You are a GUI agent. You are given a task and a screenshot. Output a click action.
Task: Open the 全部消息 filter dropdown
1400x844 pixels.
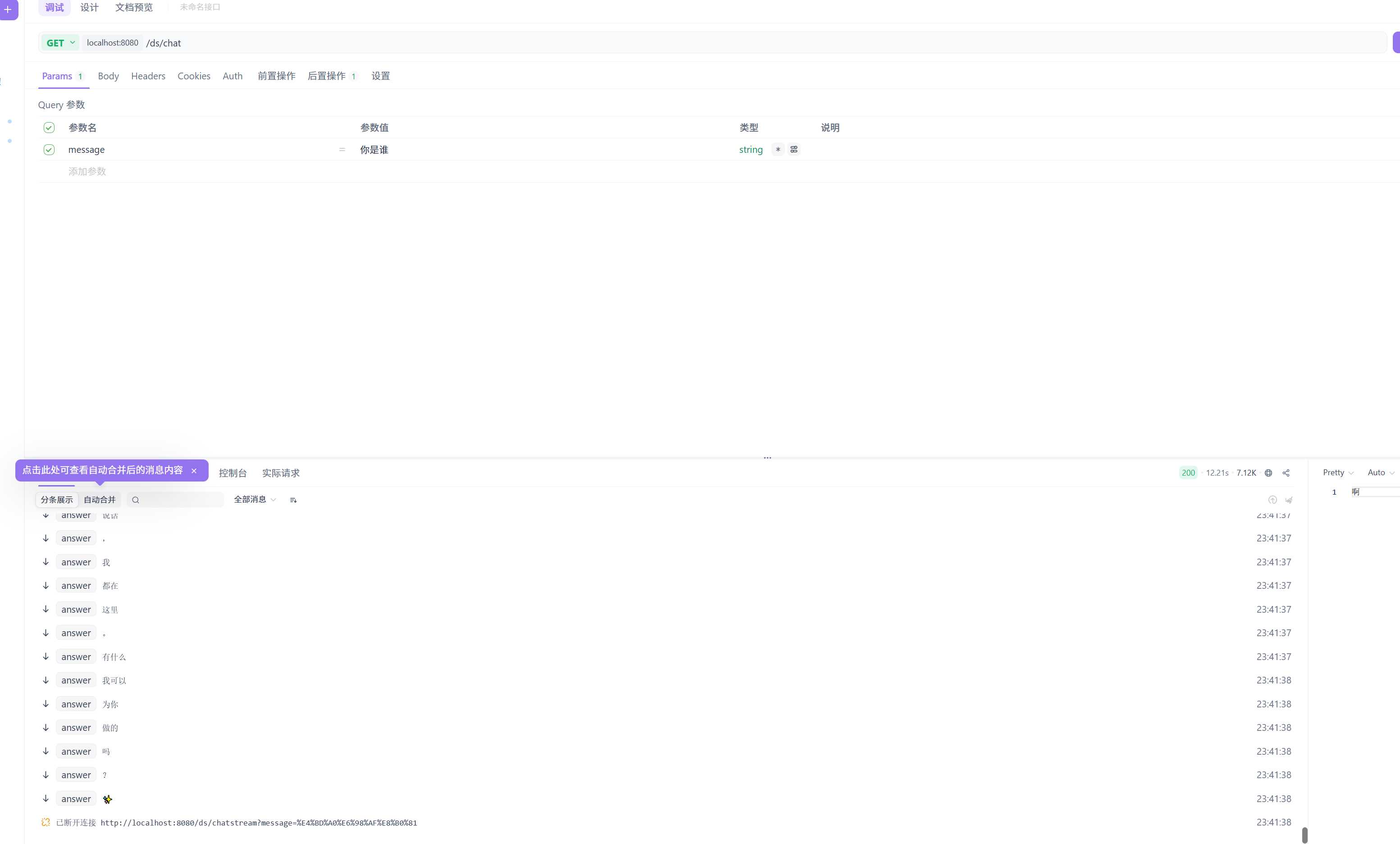[x=255, y=499]
